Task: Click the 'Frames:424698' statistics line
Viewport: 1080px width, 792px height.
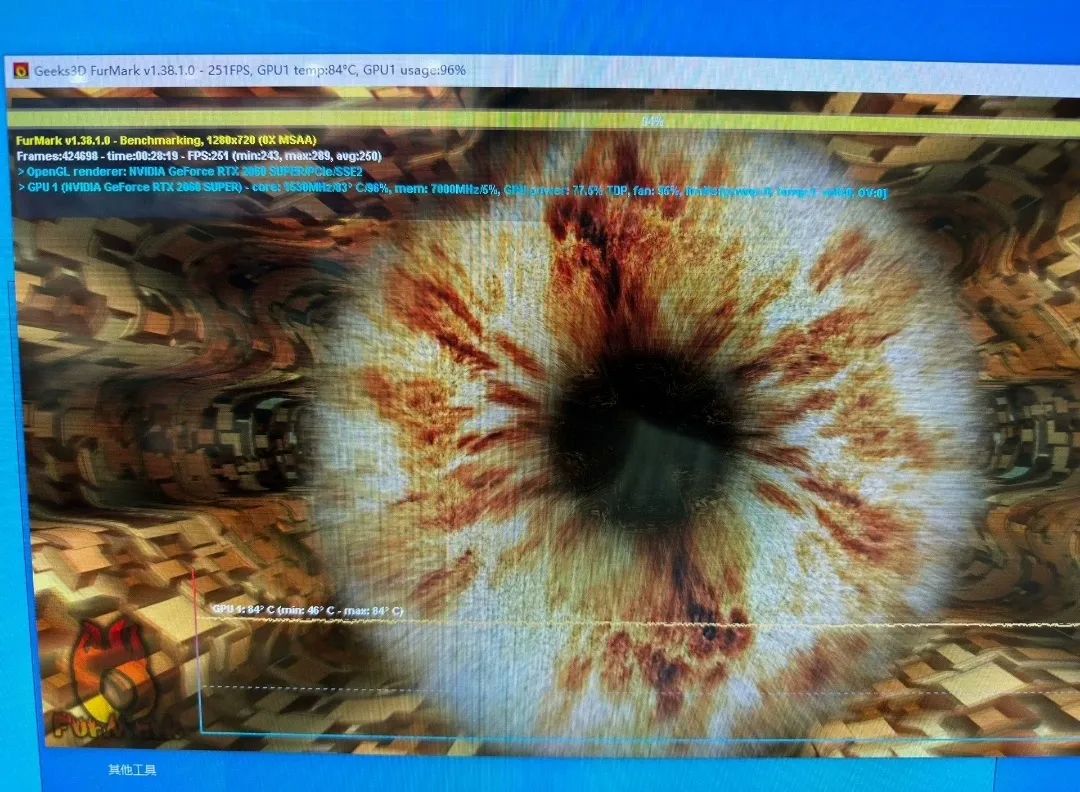Action: [199, 156]
